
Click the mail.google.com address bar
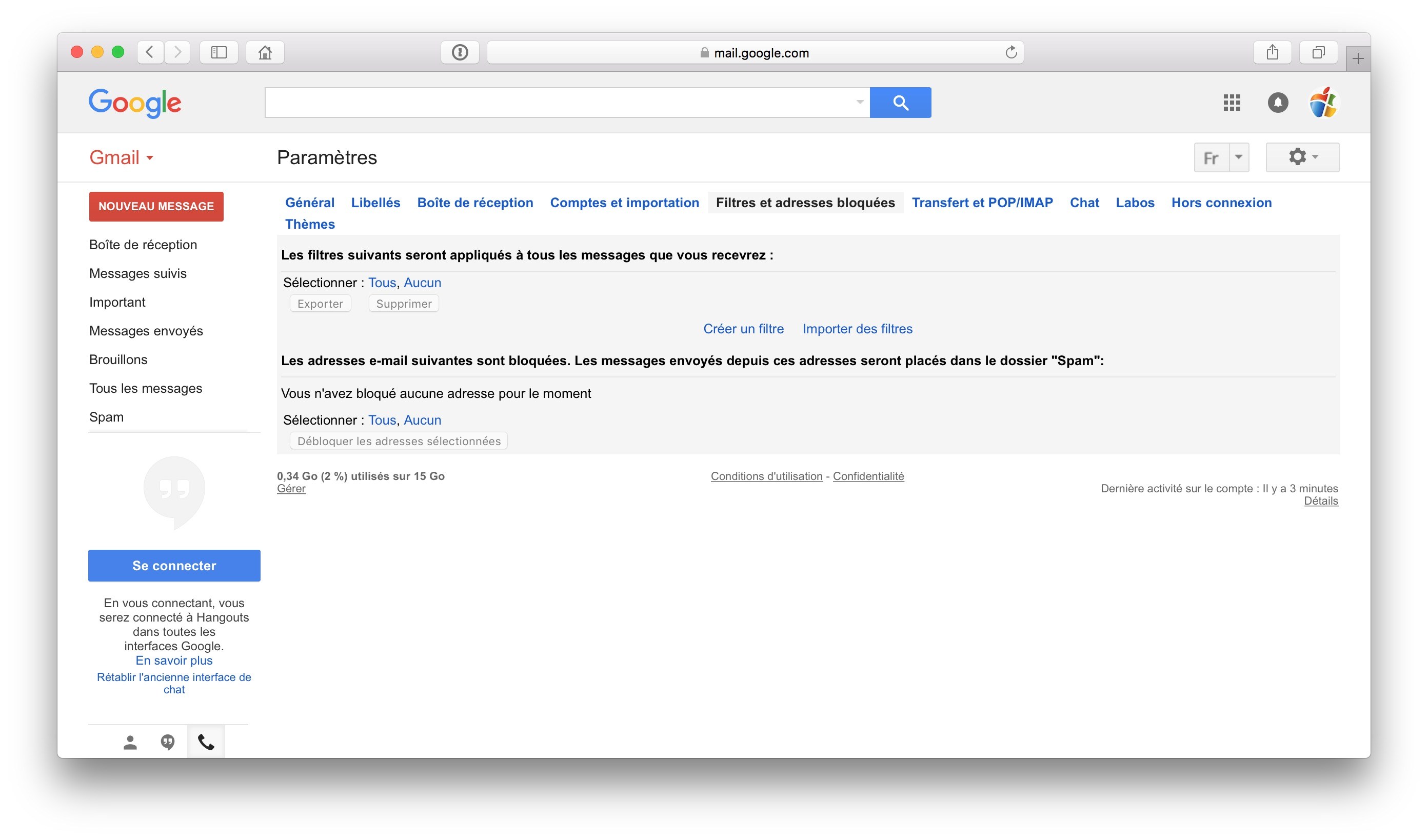click(x=755, y=53)
